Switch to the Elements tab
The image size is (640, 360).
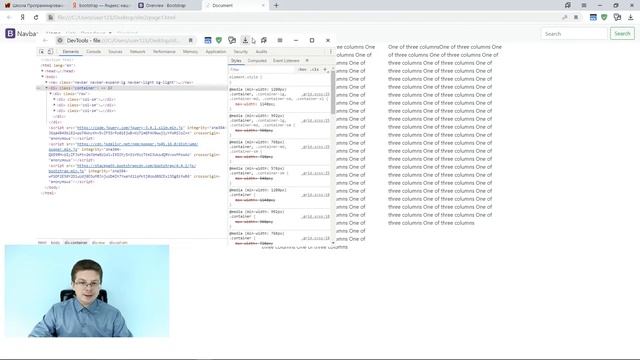71,52
